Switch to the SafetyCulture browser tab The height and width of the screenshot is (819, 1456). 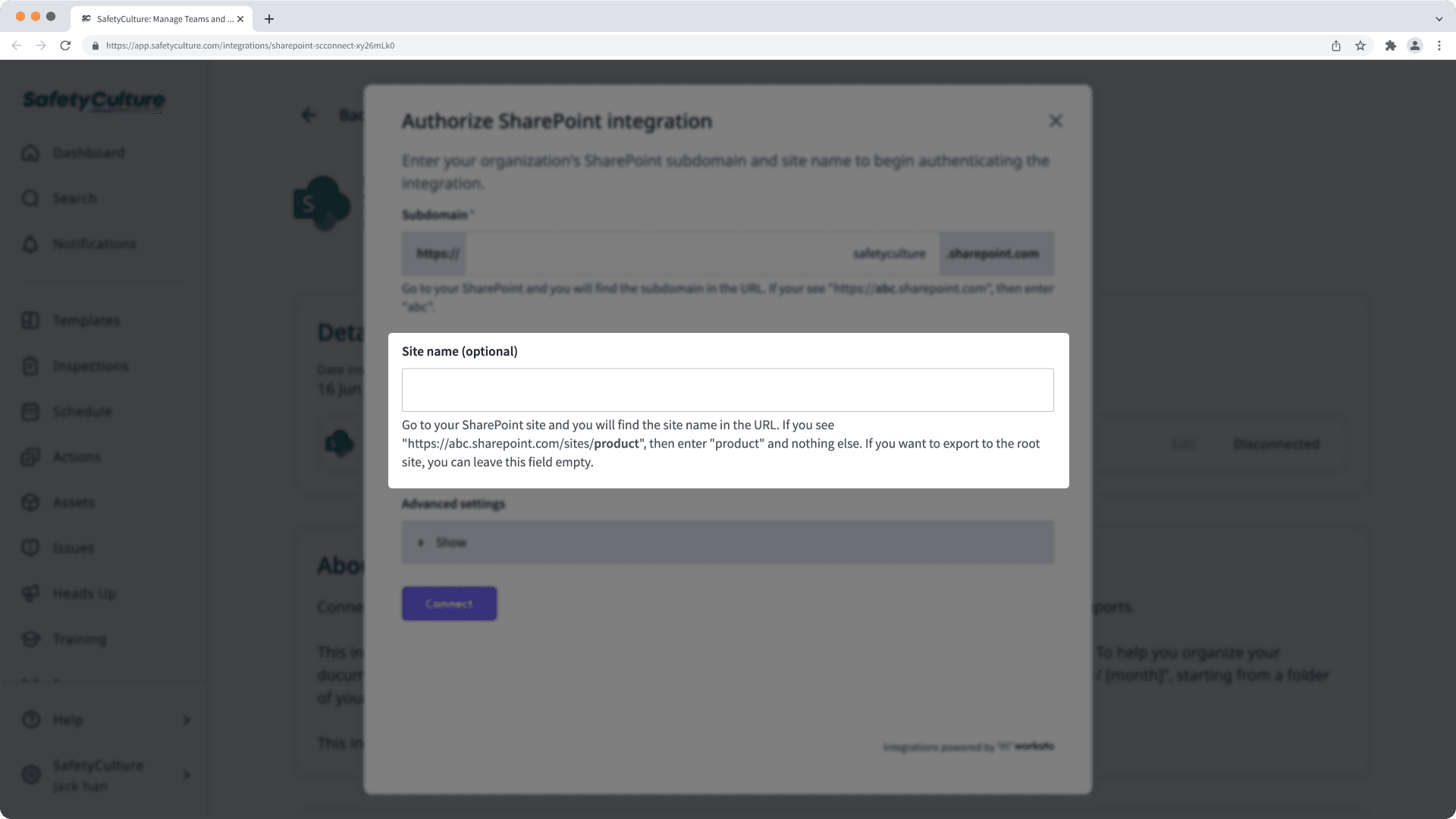pyautogui.click(x=160, y=19)
